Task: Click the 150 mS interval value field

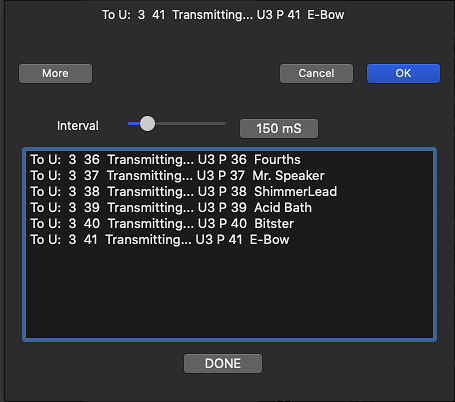Action: tap(279, 128)
